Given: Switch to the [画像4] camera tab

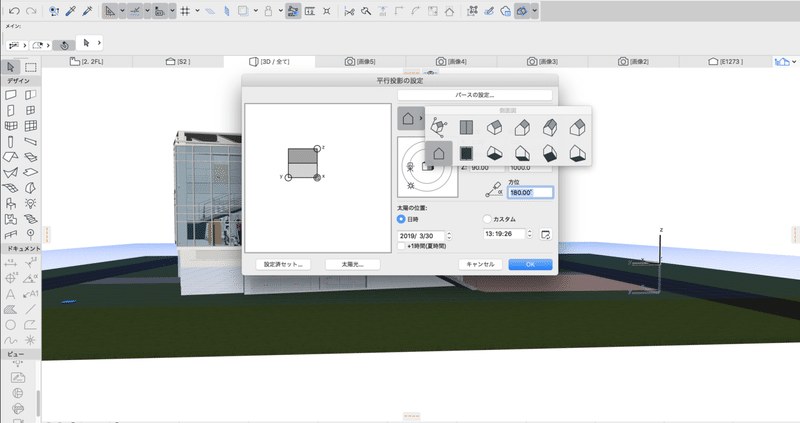Looking at the screenshot, I should 452,62.
